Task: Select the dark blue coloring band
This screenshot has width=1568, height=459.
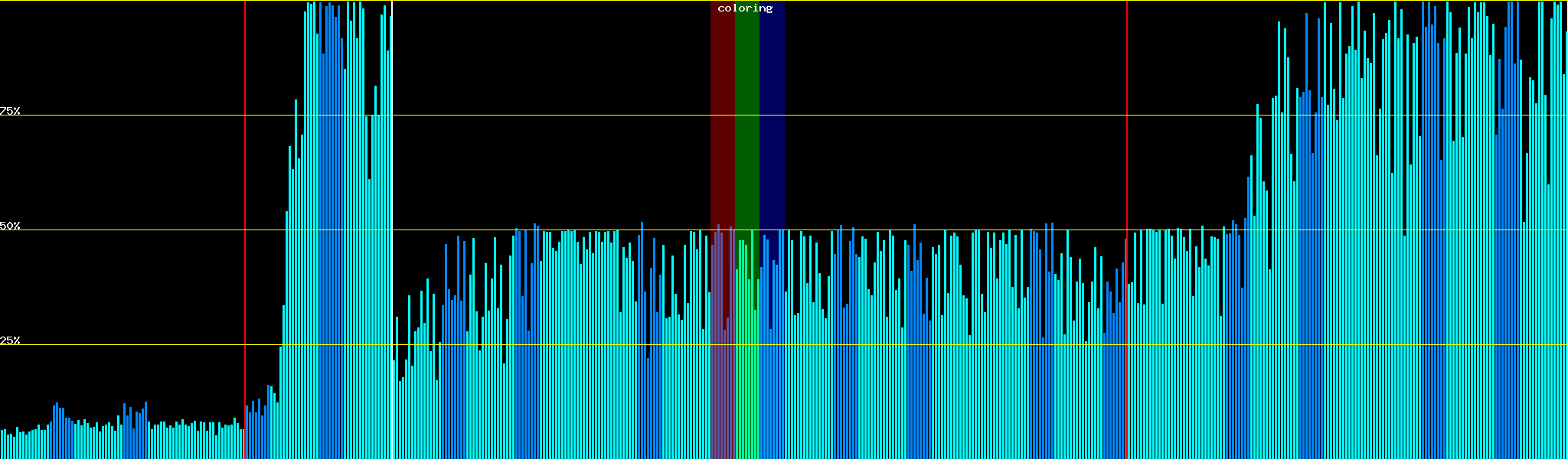Action: pyautogui.click(x=772, y=115)
